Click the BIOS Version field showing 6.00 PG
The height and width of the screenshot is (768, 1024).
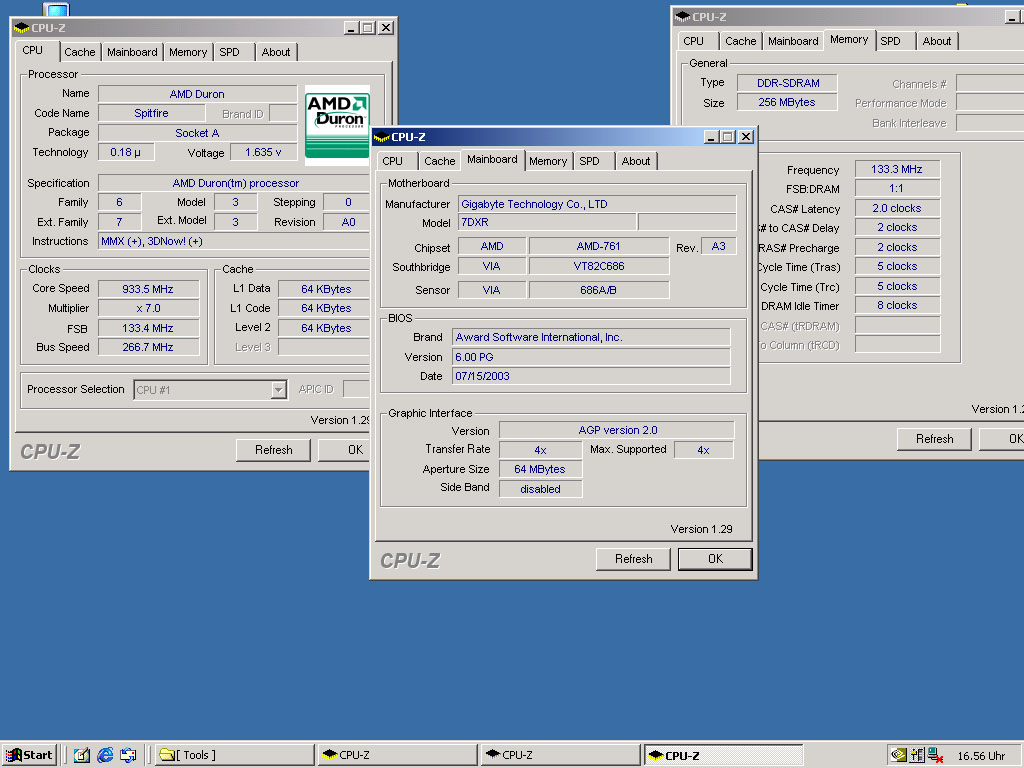point(590,357)
